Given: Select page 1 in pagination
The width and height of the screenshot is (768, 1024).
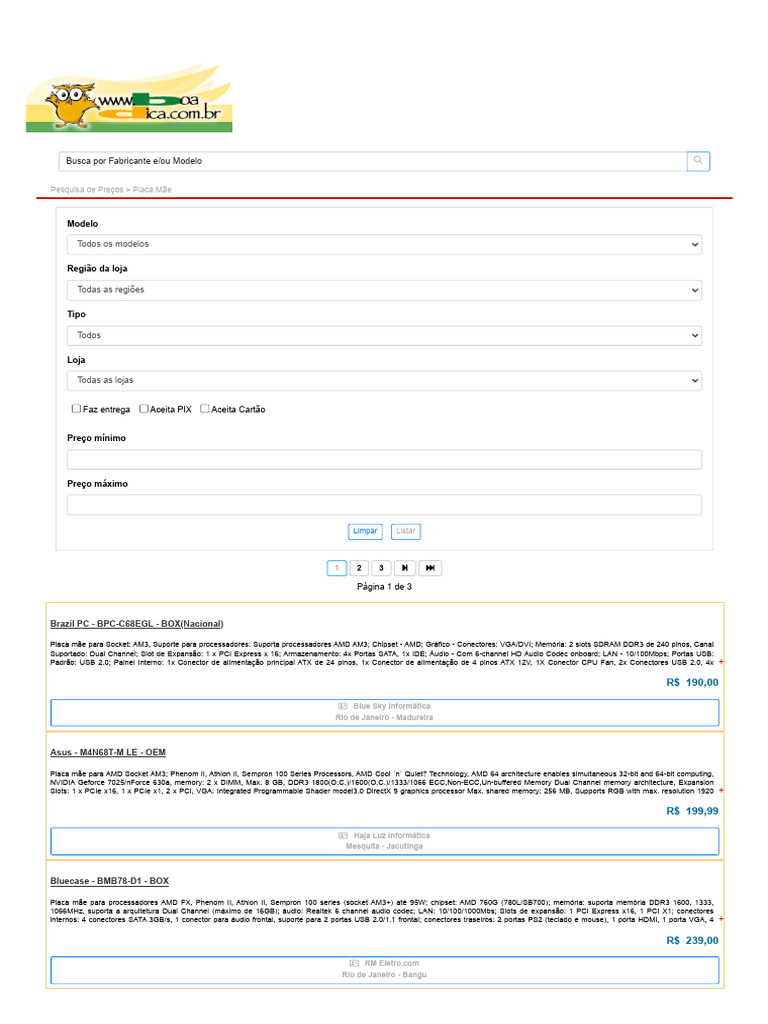Looking at the screenshot, I should point(337,568).
